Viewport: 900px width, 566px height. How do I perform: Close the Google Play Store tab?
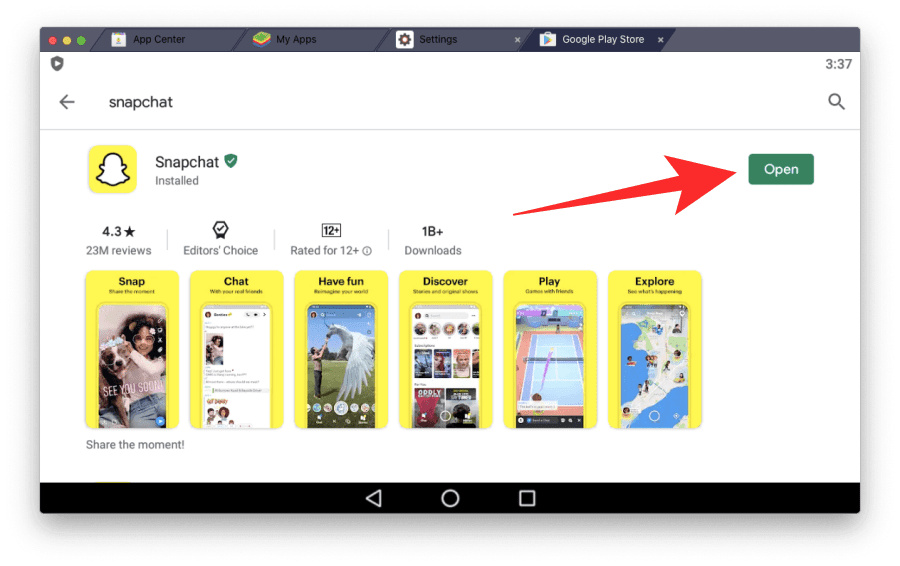(661, 40)
